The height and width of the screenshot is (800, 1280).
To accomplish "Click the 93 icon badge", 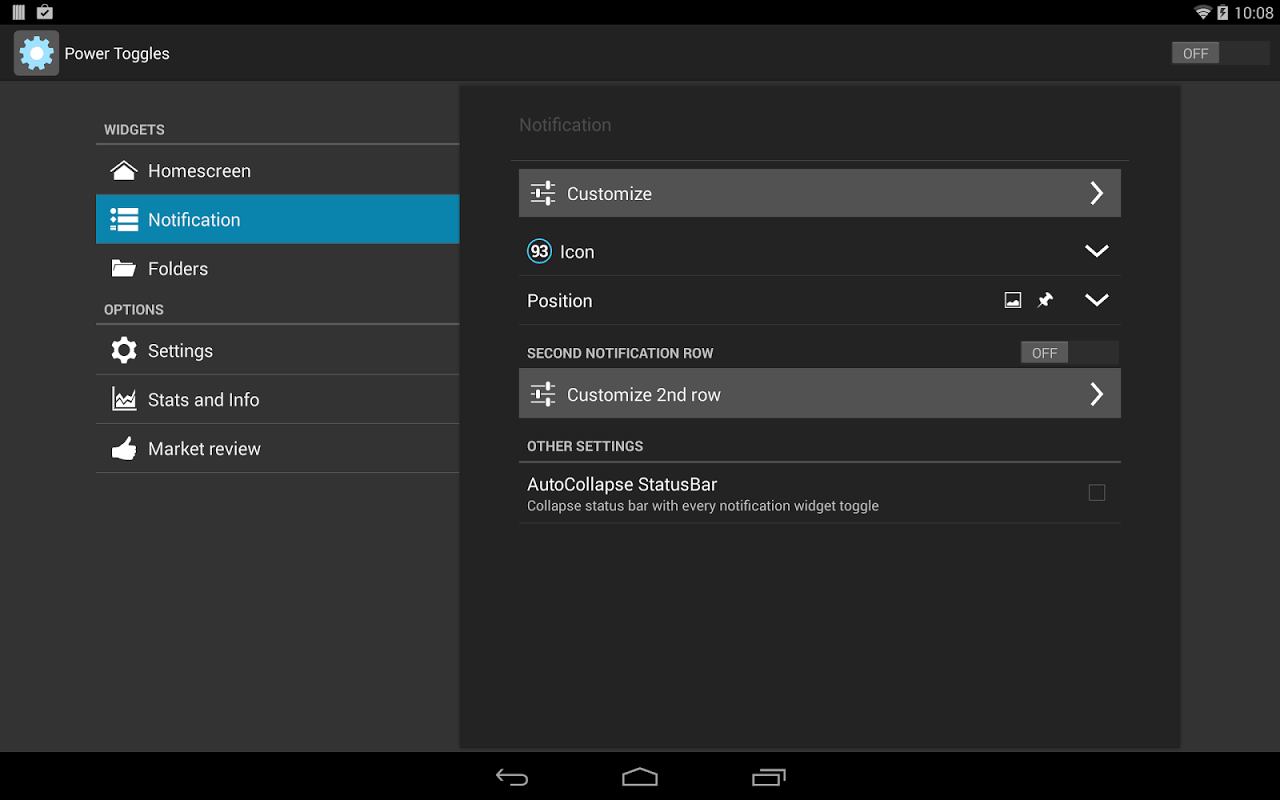I will [x=538, y=251].
